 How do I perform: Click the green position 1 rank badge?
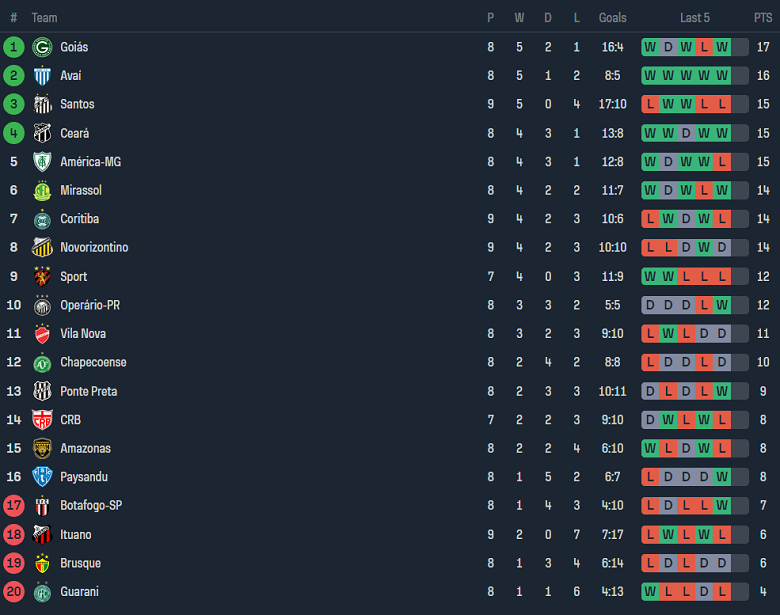14,47
